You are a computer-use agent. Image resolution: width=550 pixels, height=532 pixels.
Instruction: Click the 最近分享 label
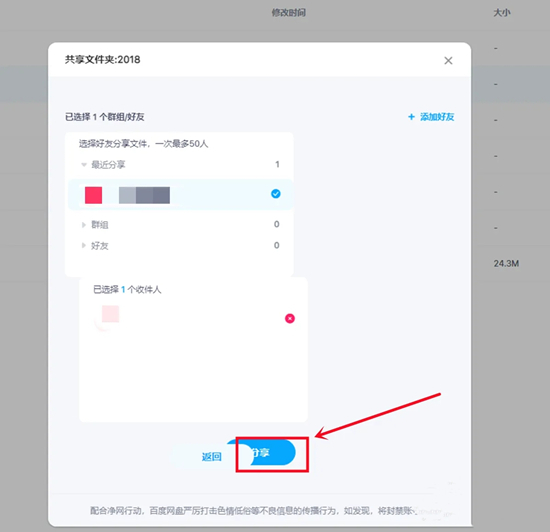tap(108, 164)
